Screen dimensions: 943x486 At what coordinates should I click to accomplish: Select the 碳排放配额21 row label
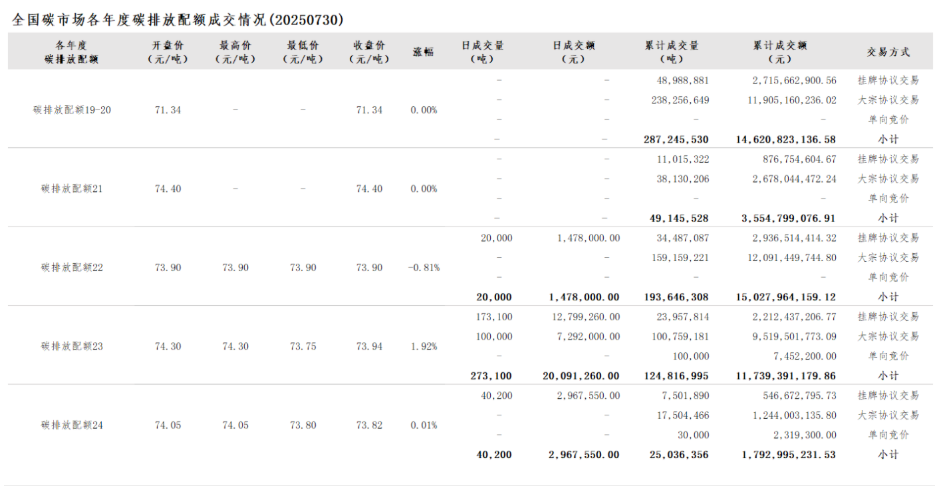click(x=72, y=189)
